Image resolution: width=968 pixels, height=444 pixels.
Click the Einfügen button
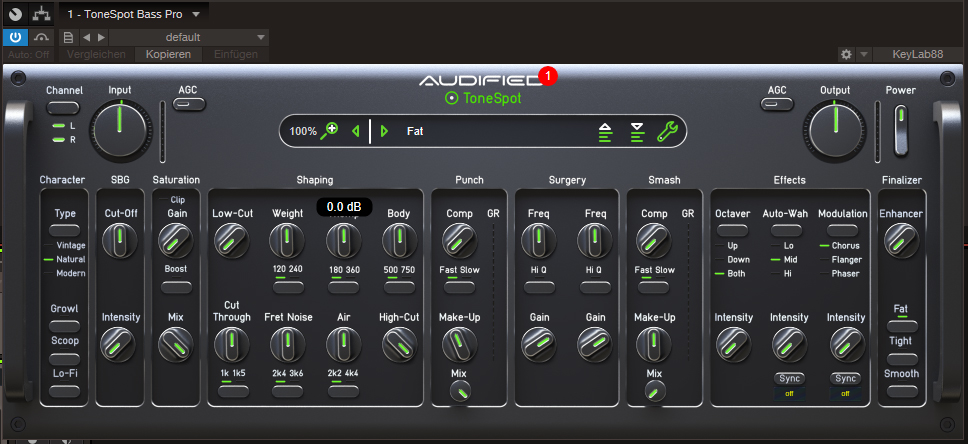click(236, 54)
